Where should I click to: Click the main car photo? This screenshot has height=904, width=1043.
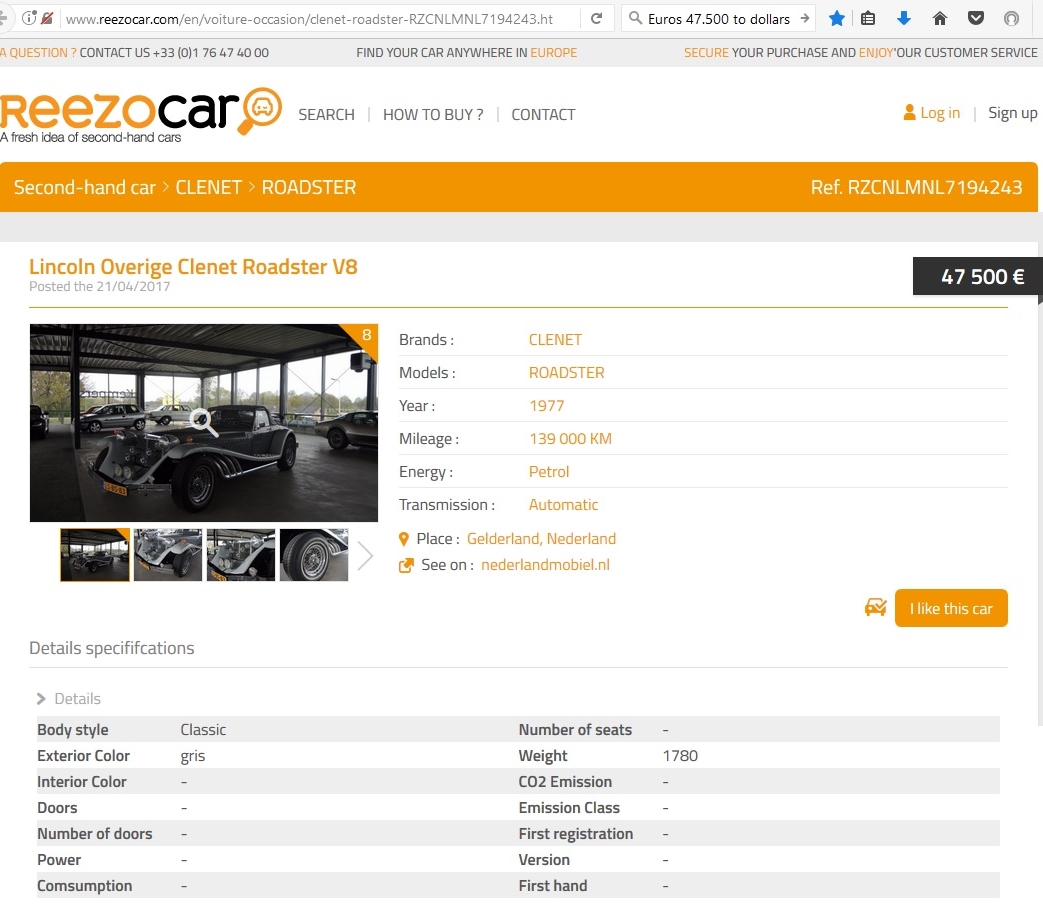pyautogui.click(x=204, y=423)
